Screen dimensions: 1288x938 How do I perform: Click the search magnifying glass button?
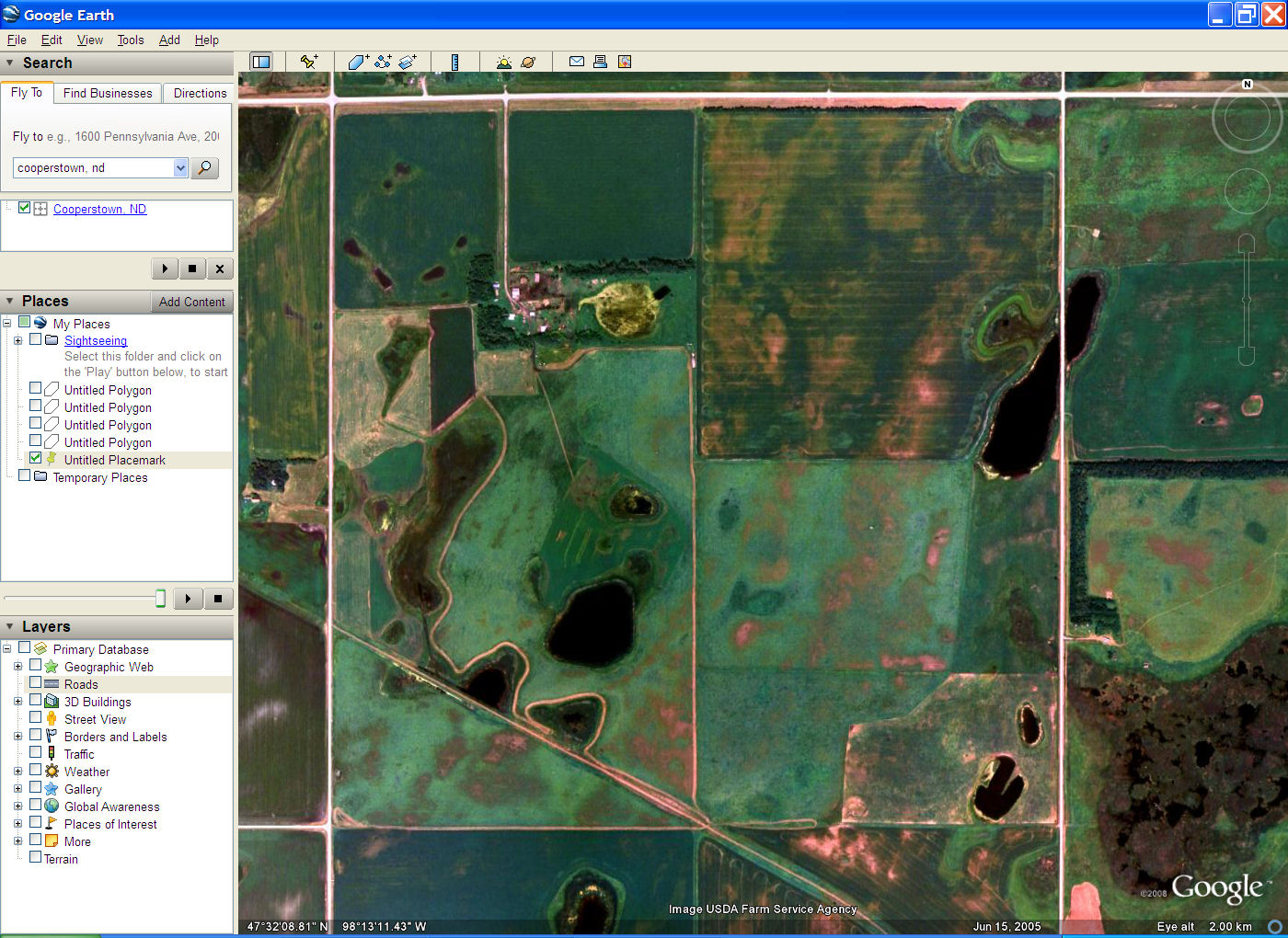pos(204,167)
